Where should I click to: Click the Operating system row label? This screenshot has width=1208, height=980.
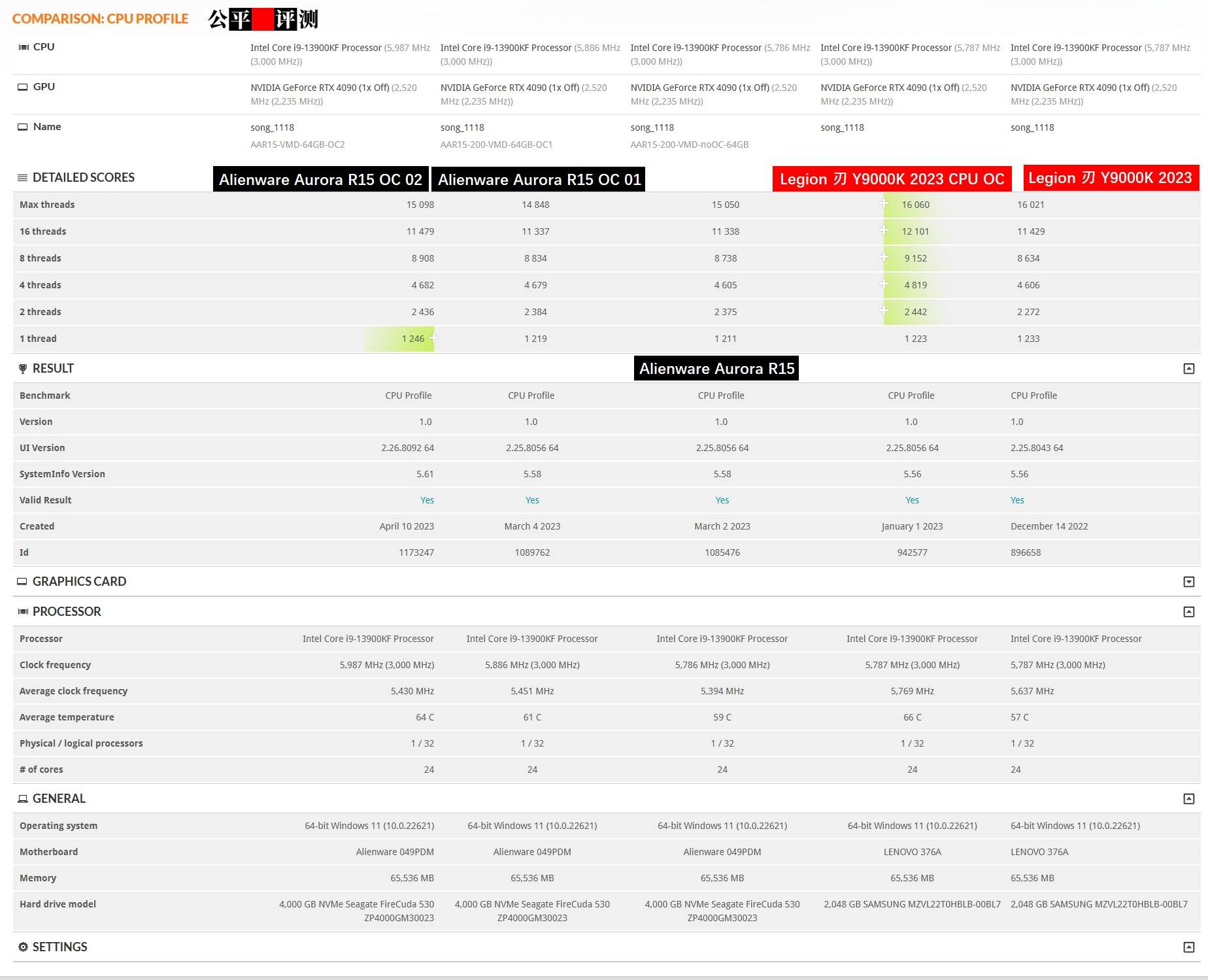point(58,826)
